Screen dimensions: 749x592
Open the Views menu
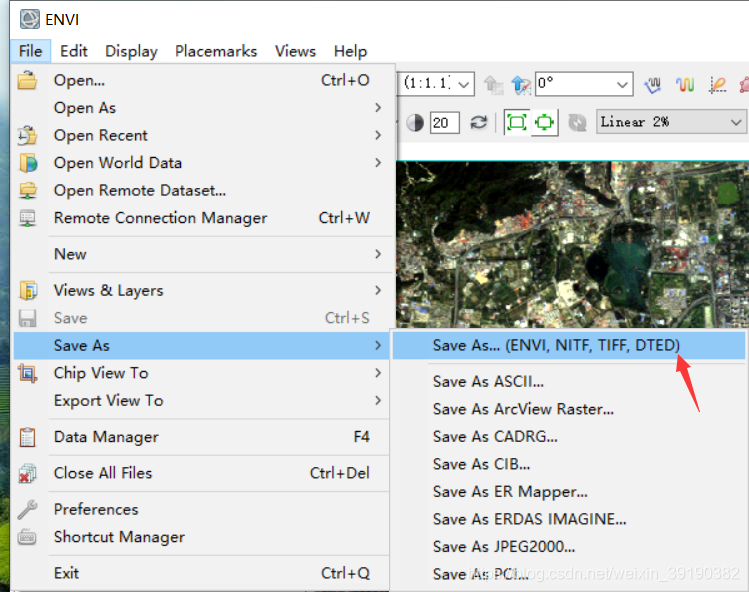click(295, 51)
